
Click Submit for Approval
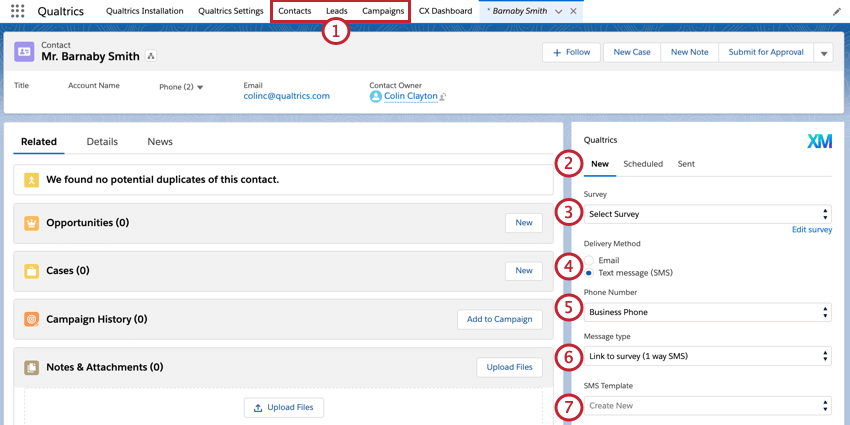(x=766, y=53)
